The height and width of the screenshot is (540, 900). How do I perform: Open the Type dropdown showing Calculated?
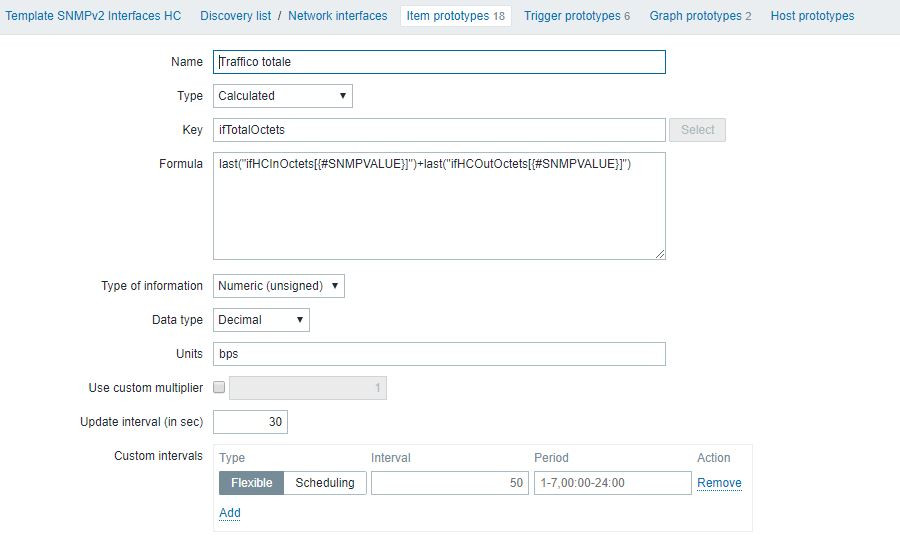point(282,96)
